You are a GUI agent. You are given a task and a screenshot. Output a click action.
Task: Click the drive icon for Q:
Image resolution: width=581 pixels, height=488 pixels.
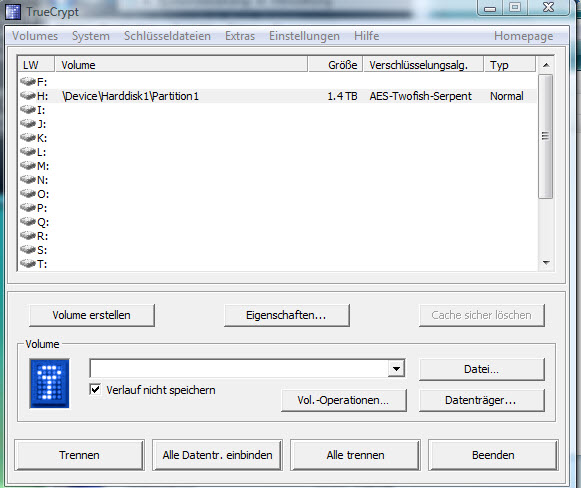(28, 222)
